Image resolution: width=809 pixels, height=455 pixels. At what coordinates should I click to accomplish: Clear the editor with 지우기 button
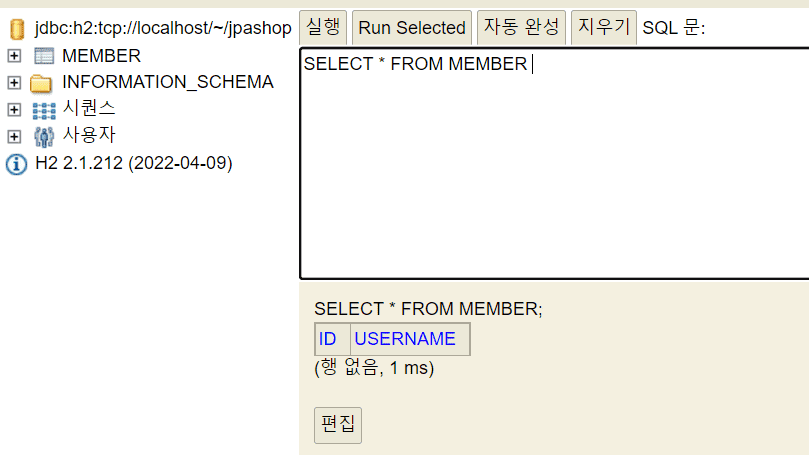604,27
